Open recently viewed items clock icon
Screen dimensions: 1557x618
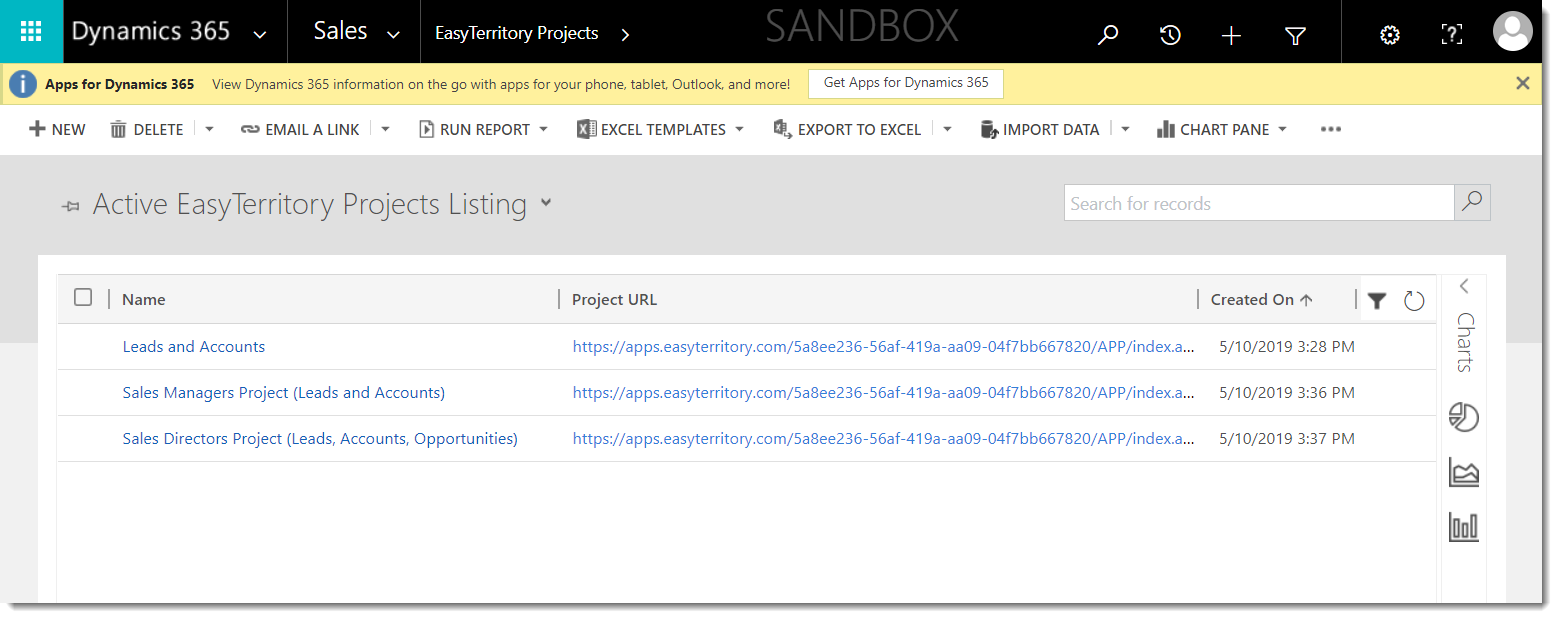pyautogui.click(x=1170, y=35)
